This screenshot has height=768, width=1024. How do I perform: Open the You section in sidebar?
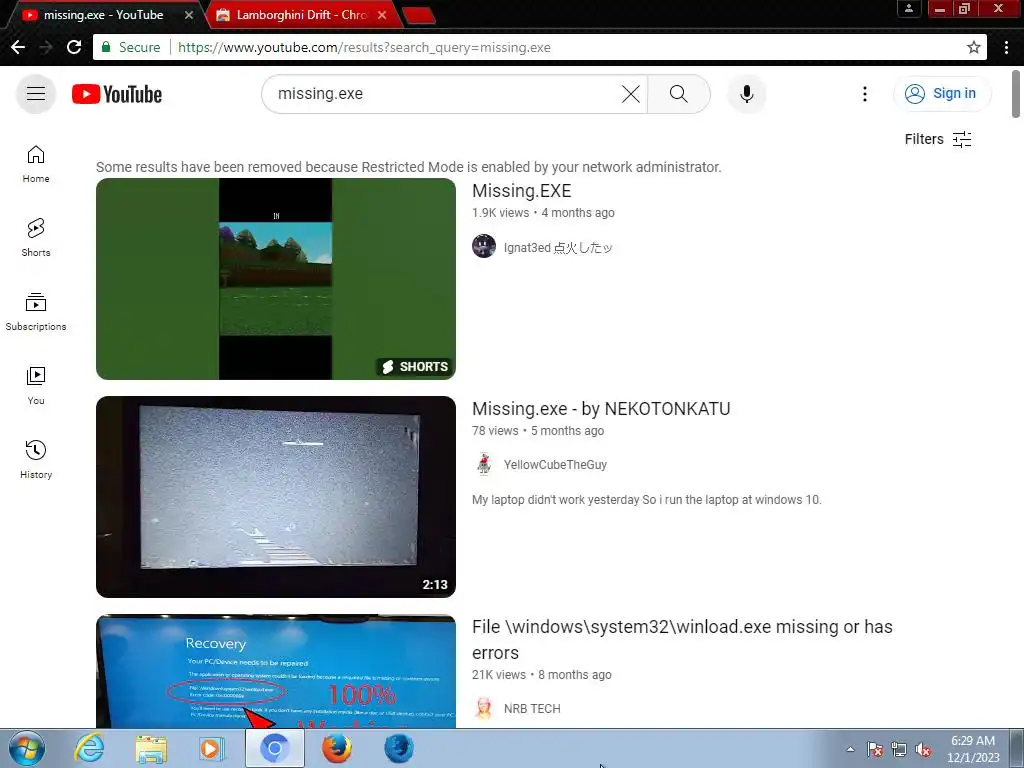click(x=36, y=386)
